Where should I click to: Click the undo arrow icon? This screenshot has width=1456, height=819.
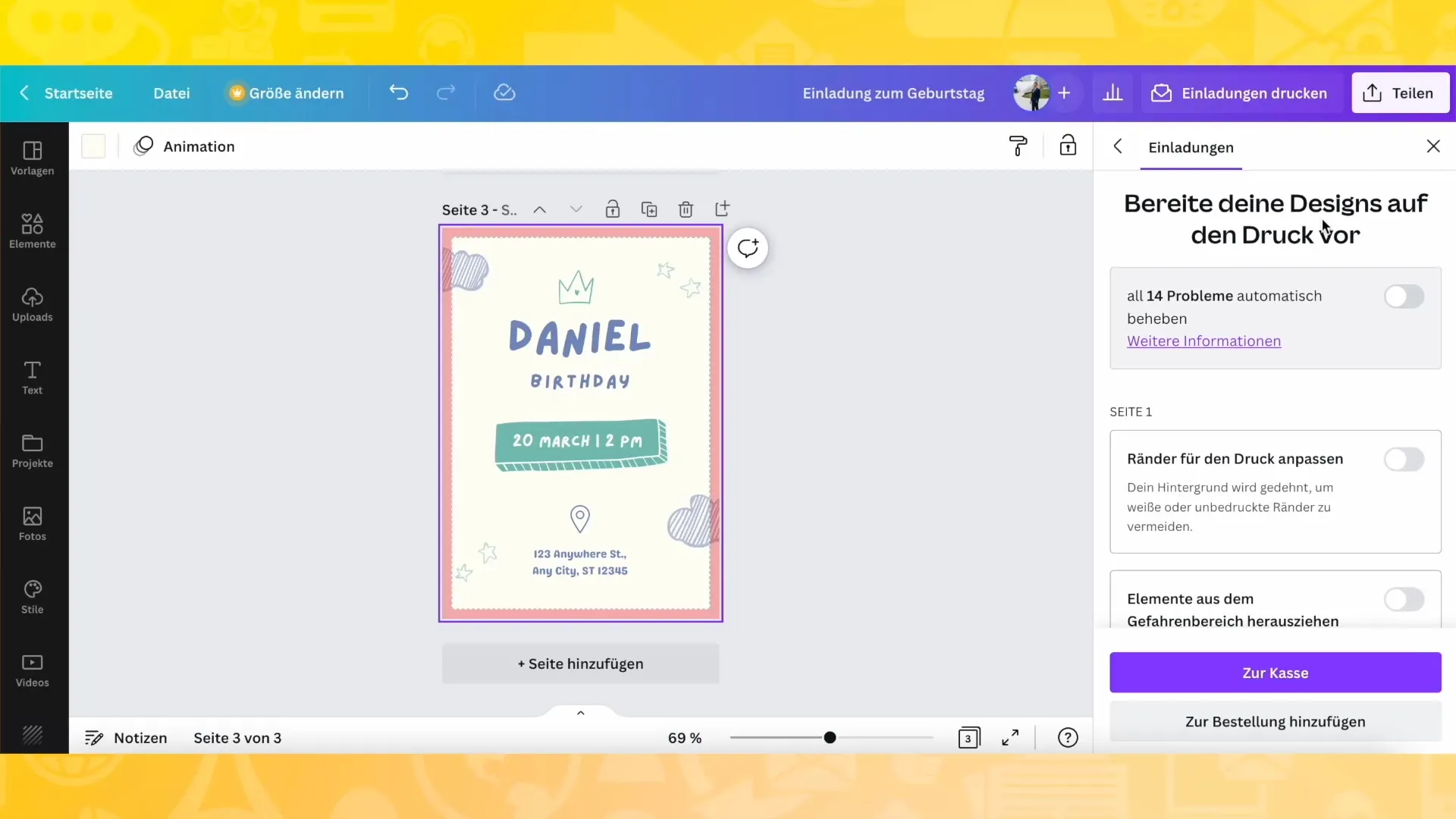coord(399,93)
